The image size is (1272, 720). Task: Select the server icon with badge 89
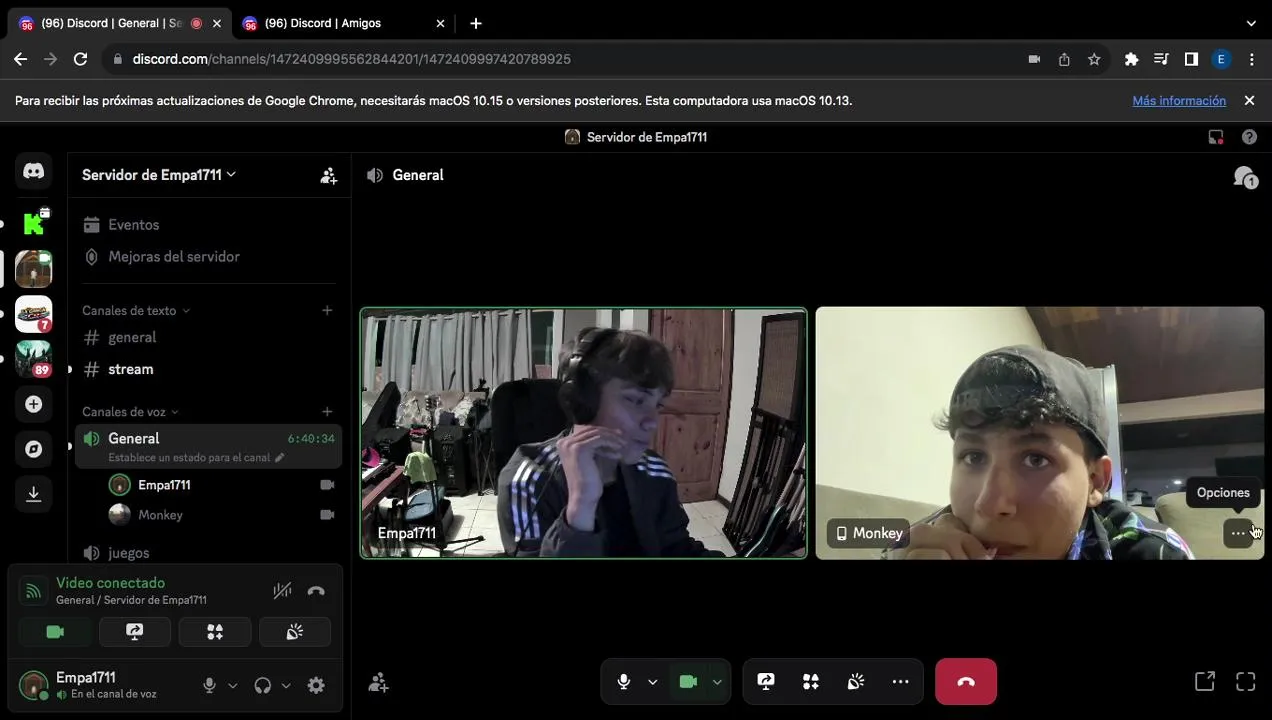pos(33,359)
